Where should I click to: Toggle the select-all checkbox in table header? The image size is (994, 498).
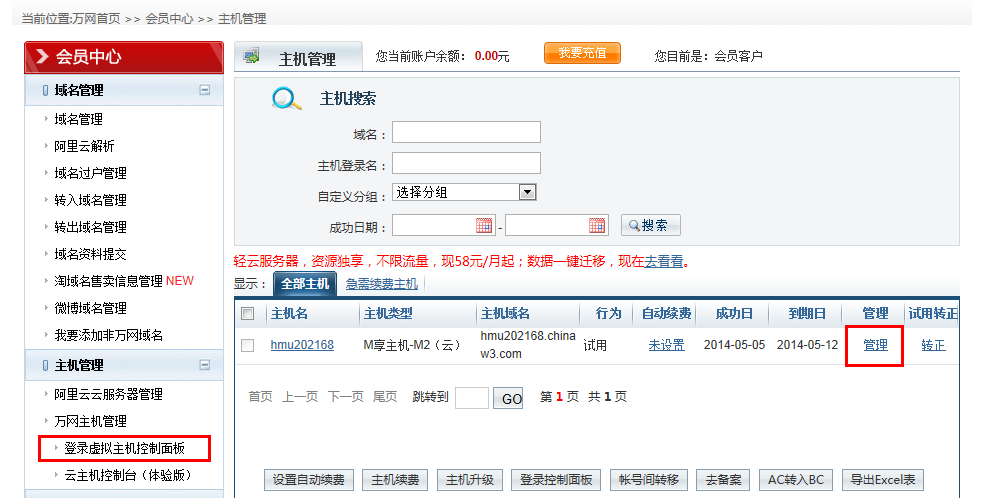(247, 314)
